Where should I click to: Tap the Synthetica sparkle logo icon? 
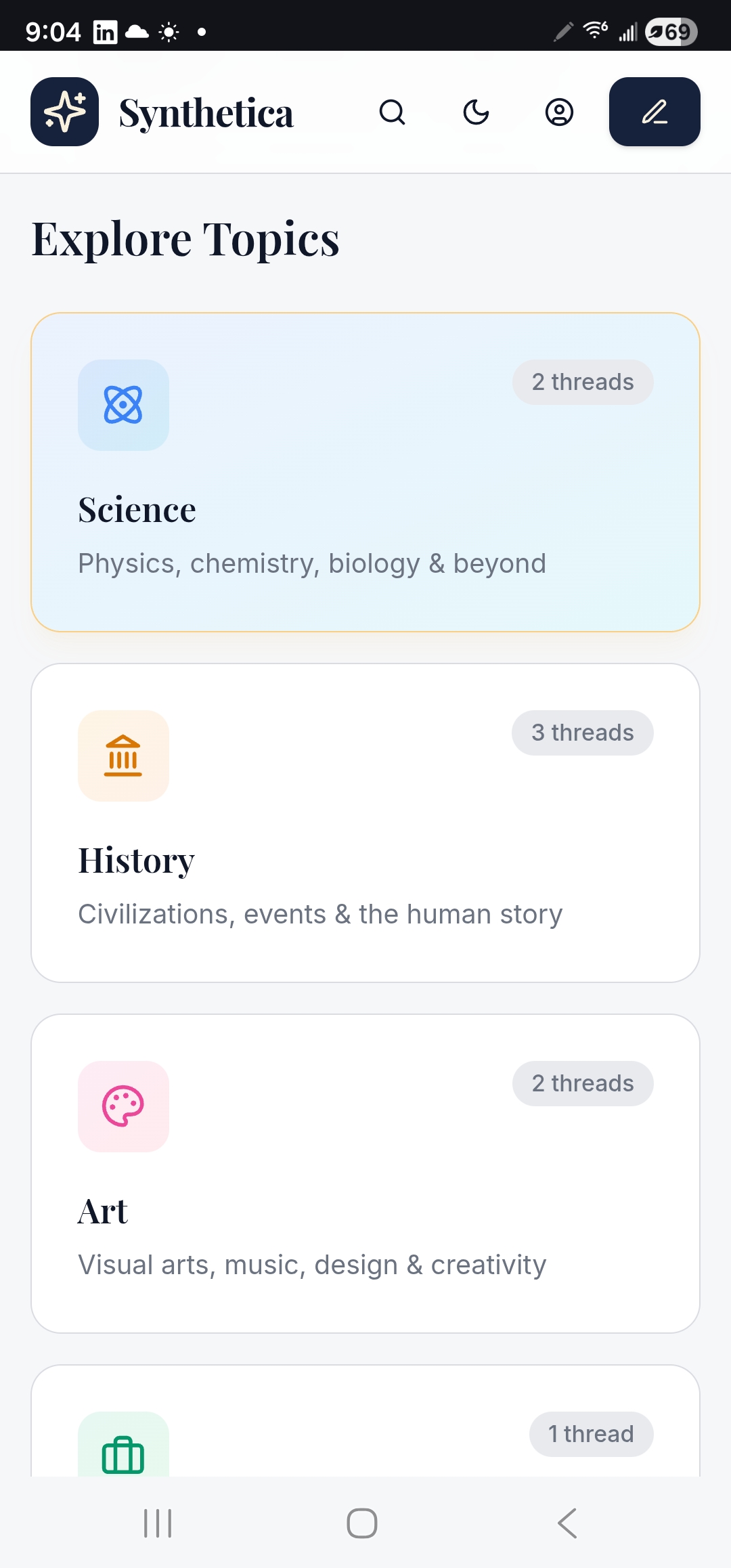[64, 112]
